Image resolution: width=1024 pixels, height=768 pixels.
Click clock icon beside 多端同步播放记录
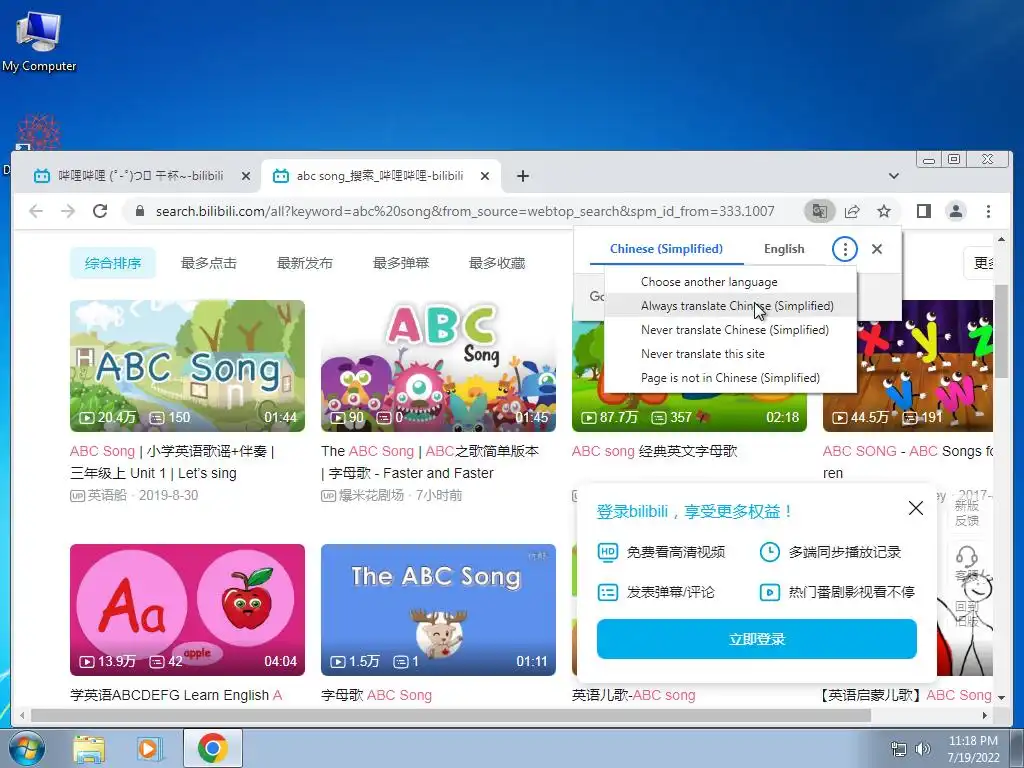click(x=769, y=552)
